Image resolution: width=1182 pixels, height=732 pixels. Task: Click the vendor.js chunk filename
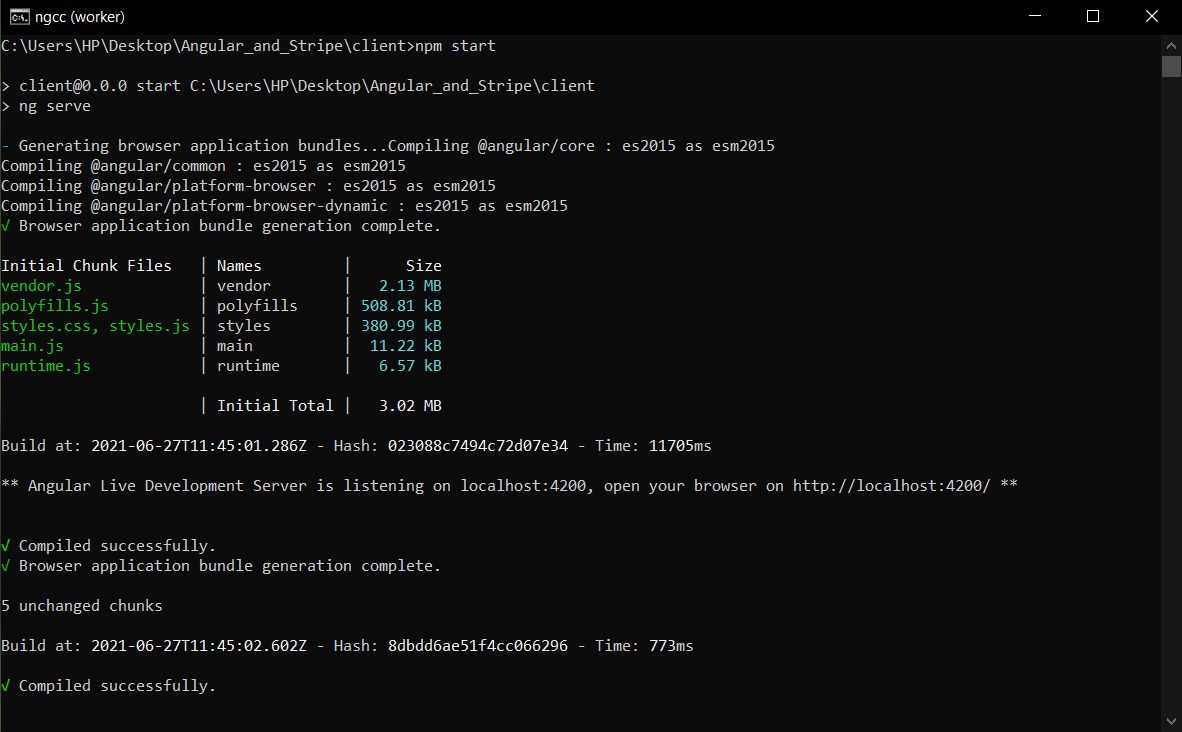40,285
